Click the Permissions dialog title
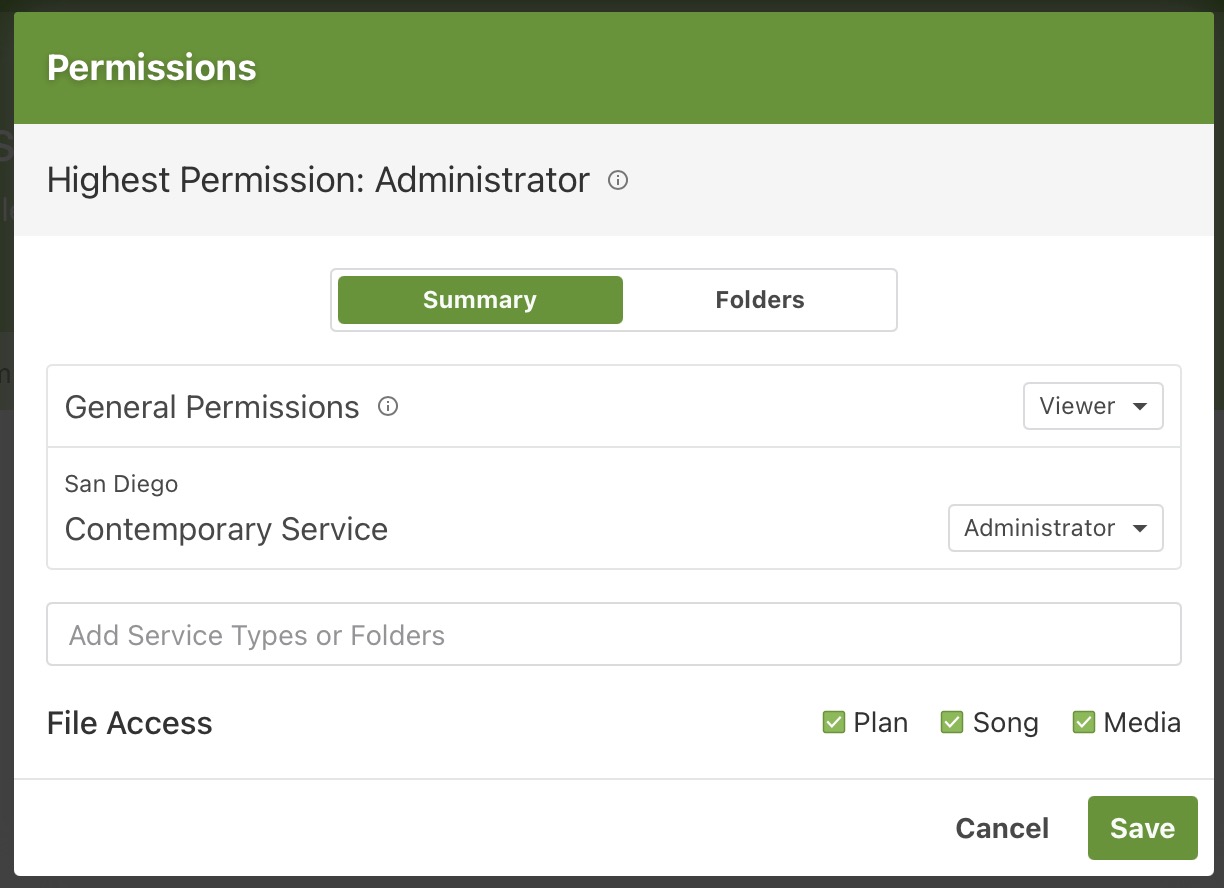 [x=152, y=68]
